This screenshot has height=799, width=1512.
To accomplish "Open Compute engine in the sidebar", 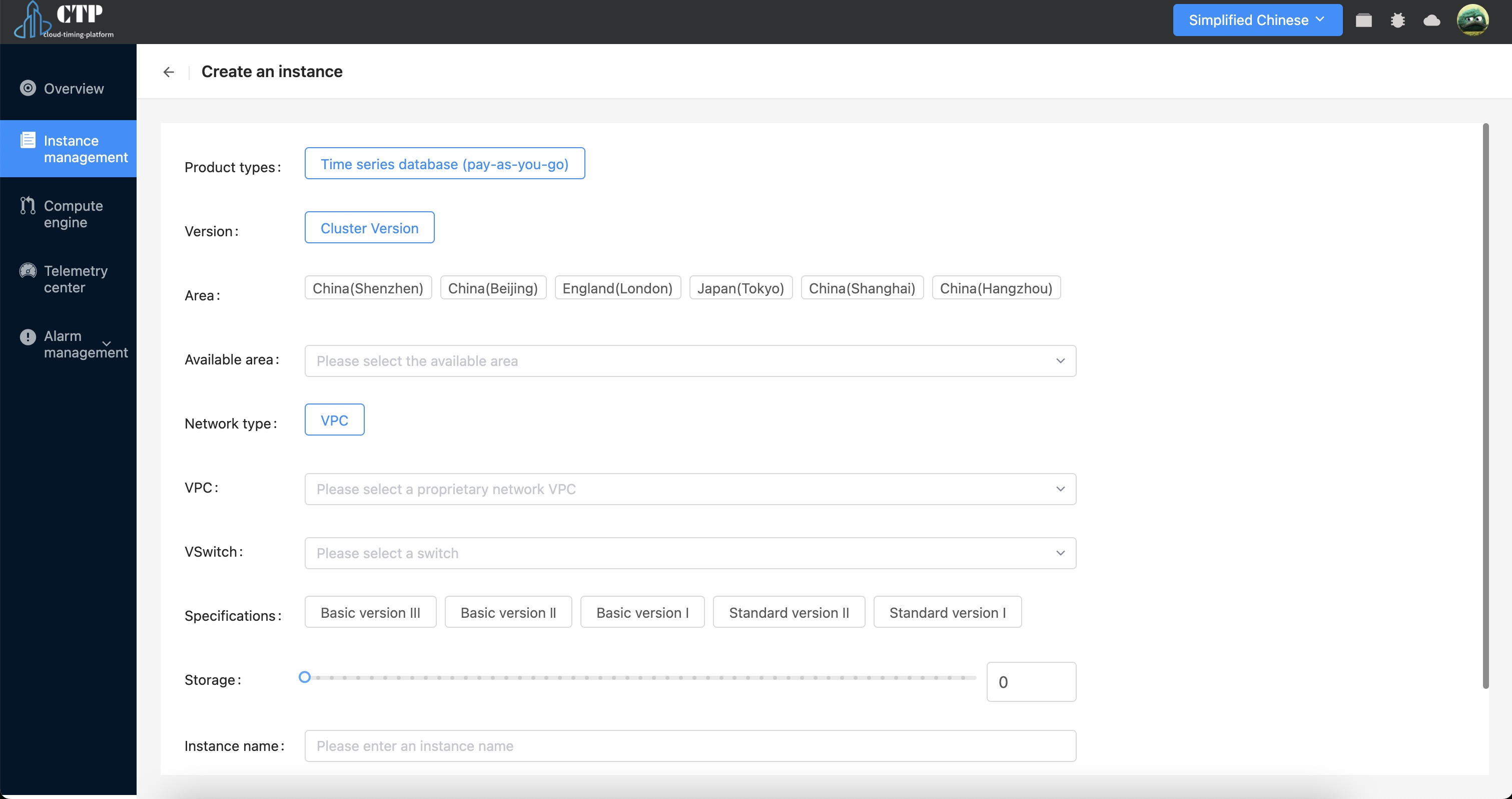I will click(x=68, y=214).
